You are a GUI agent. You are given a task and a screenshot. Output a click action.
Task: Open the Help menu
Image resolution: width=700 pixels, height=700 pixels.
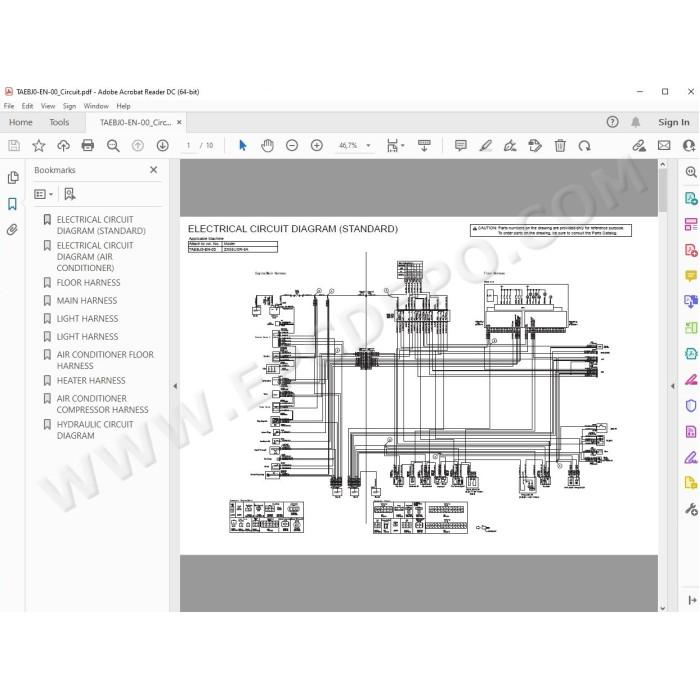pyautogui.click(x=123, y=106)
